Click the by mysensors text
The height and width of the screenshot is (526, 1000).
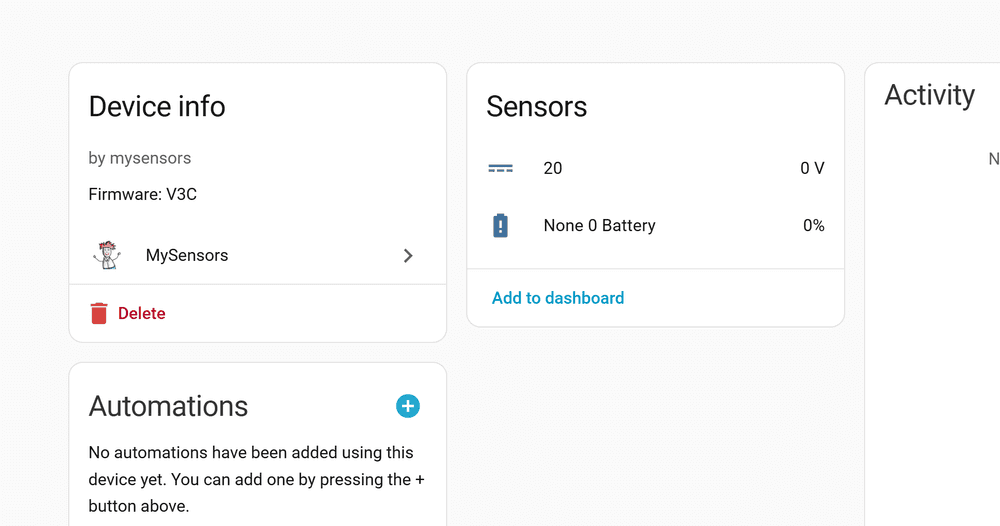click(140, 158)
